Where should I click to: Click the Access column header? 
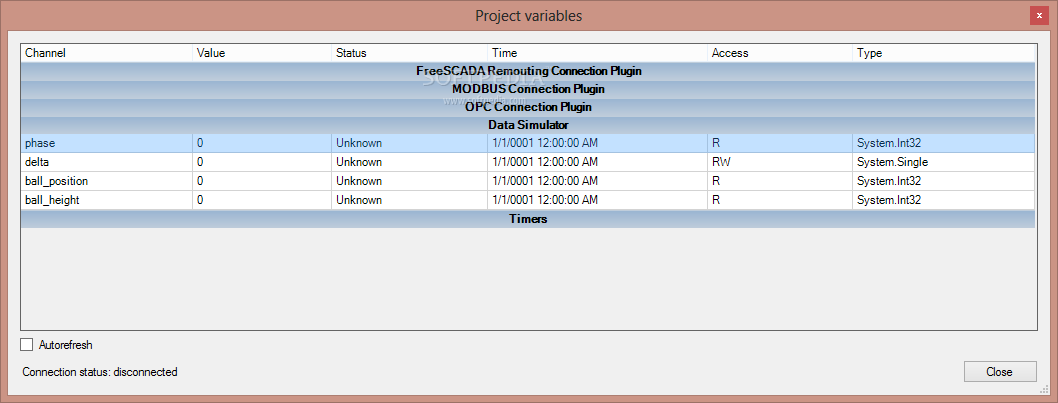780,53
